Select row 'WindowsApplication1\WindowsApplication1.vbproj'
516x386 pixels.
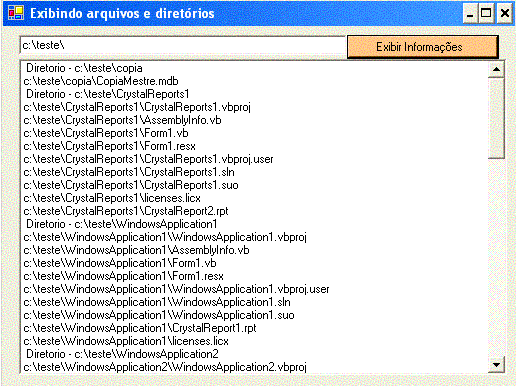tap(255, 237)
